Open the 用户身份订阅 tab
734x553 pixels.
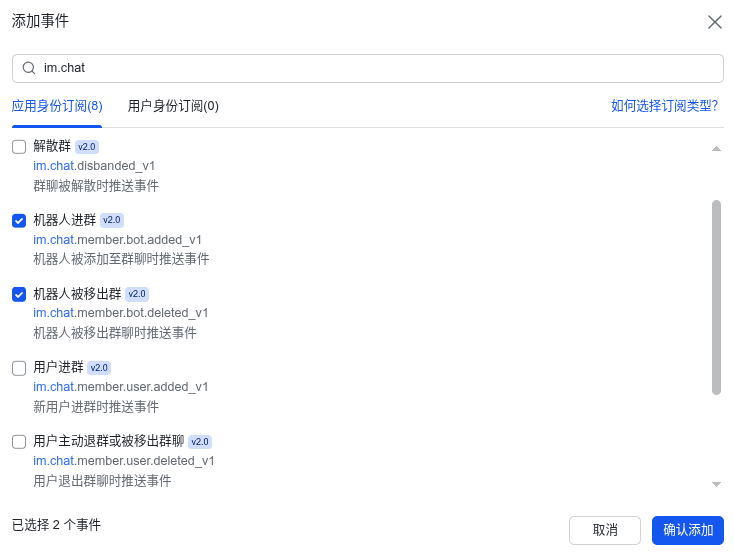173,106
